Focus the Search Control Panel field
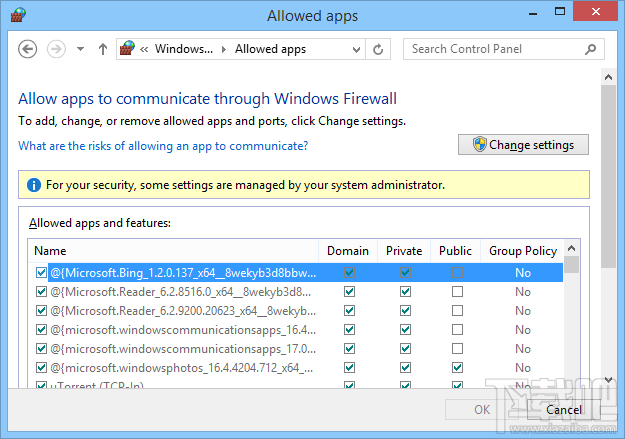Screen dimensions: 625x439 [504, 49]
